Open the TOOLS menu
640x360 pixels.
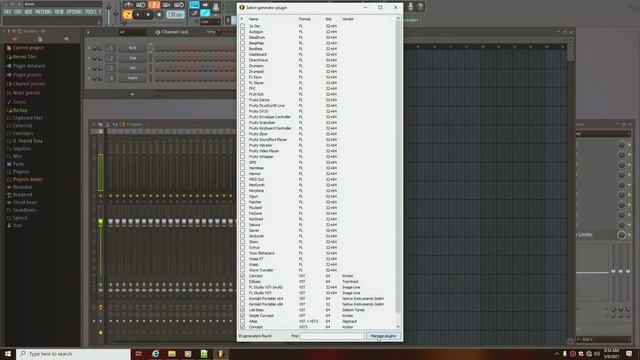[91, 12]
